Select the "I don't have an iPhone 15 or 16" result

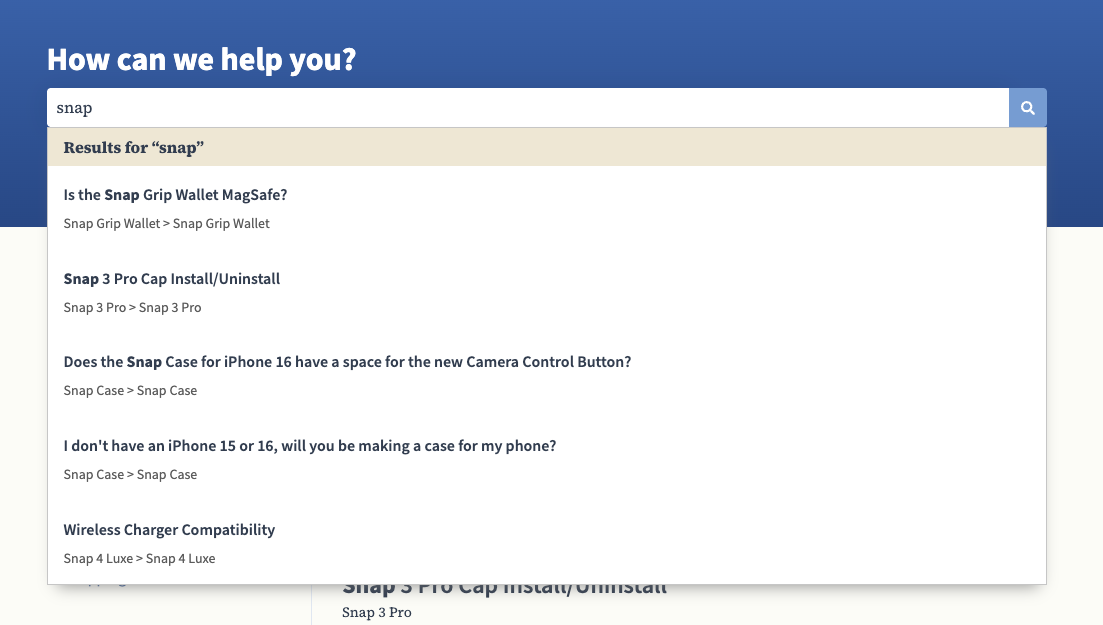(x=309, y=446)
